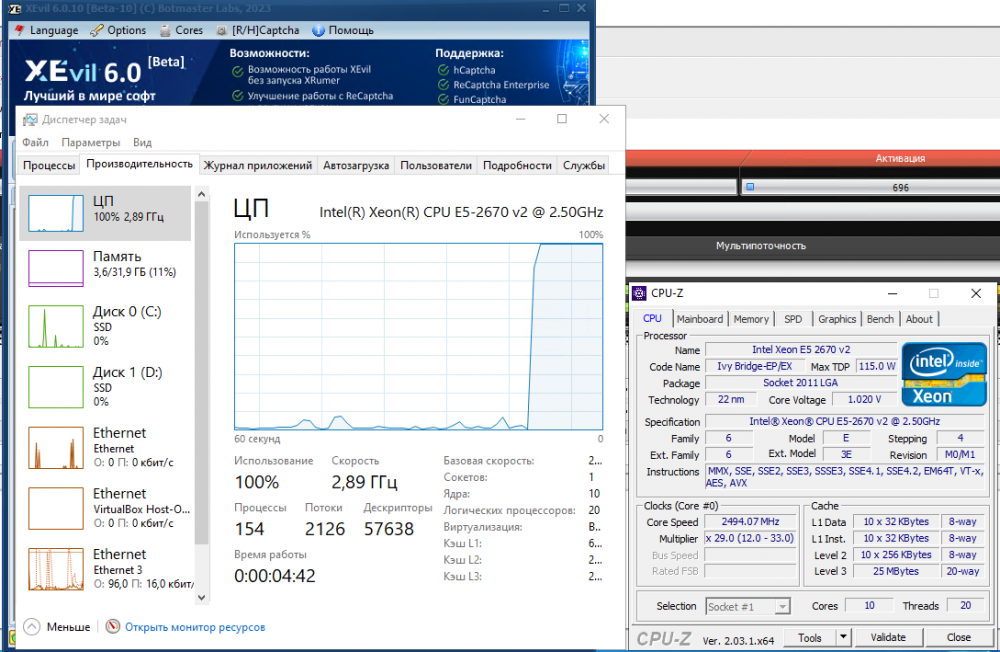This screenshot has height=652, width=1000.
Task: Click the uptime value 0:00:04:42
Action: [x=275, y=576]
